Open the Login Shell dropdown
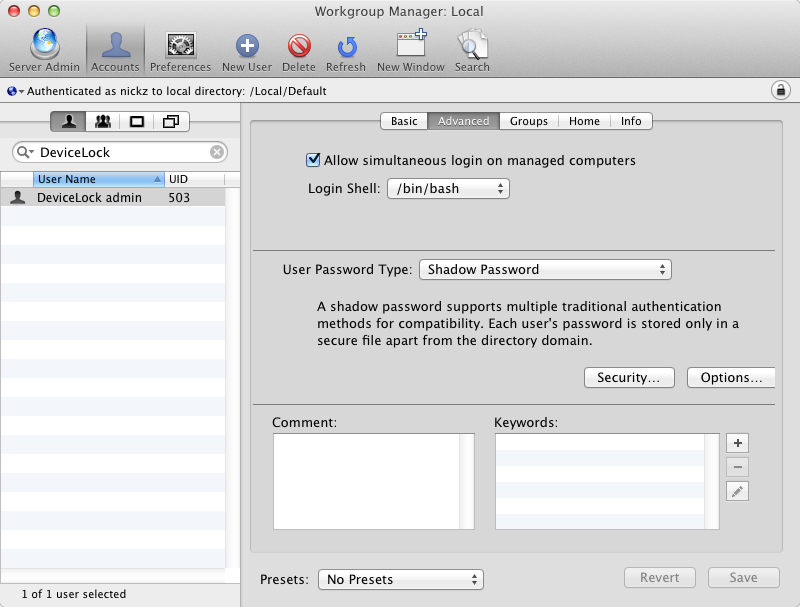 [448, 188]
